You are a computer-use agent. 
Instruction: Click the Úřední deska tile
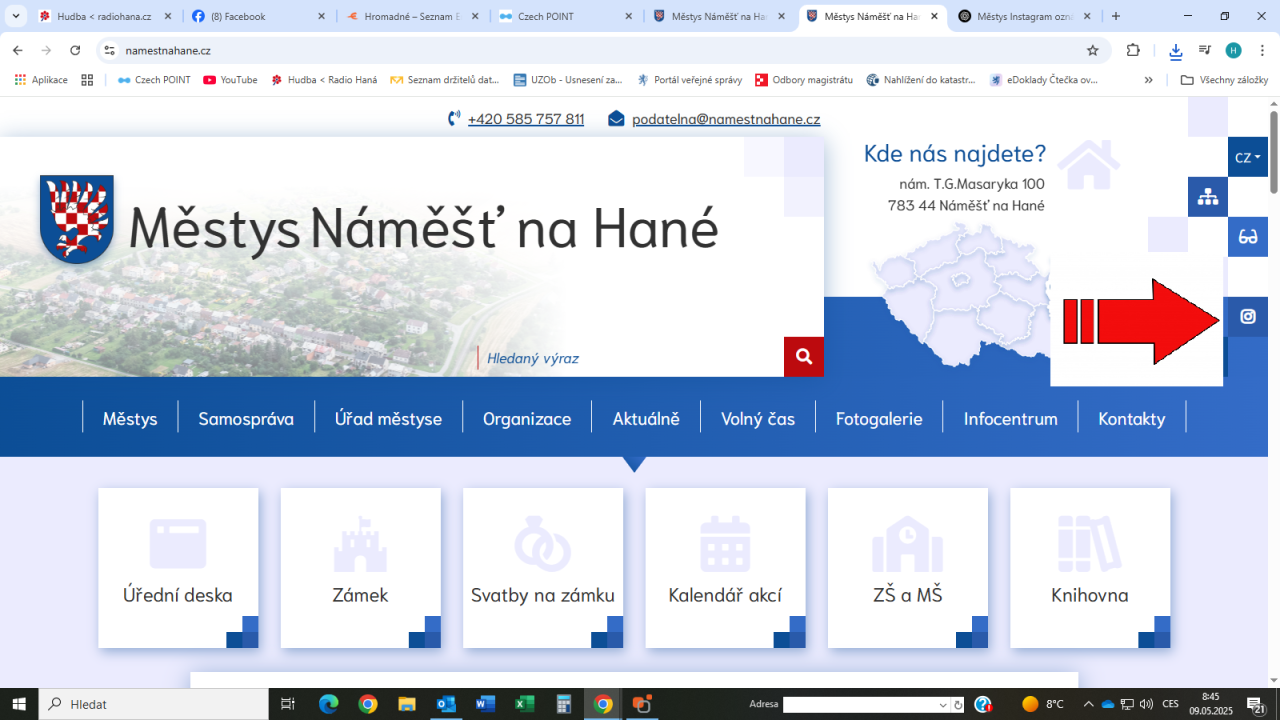pos(178,567)
